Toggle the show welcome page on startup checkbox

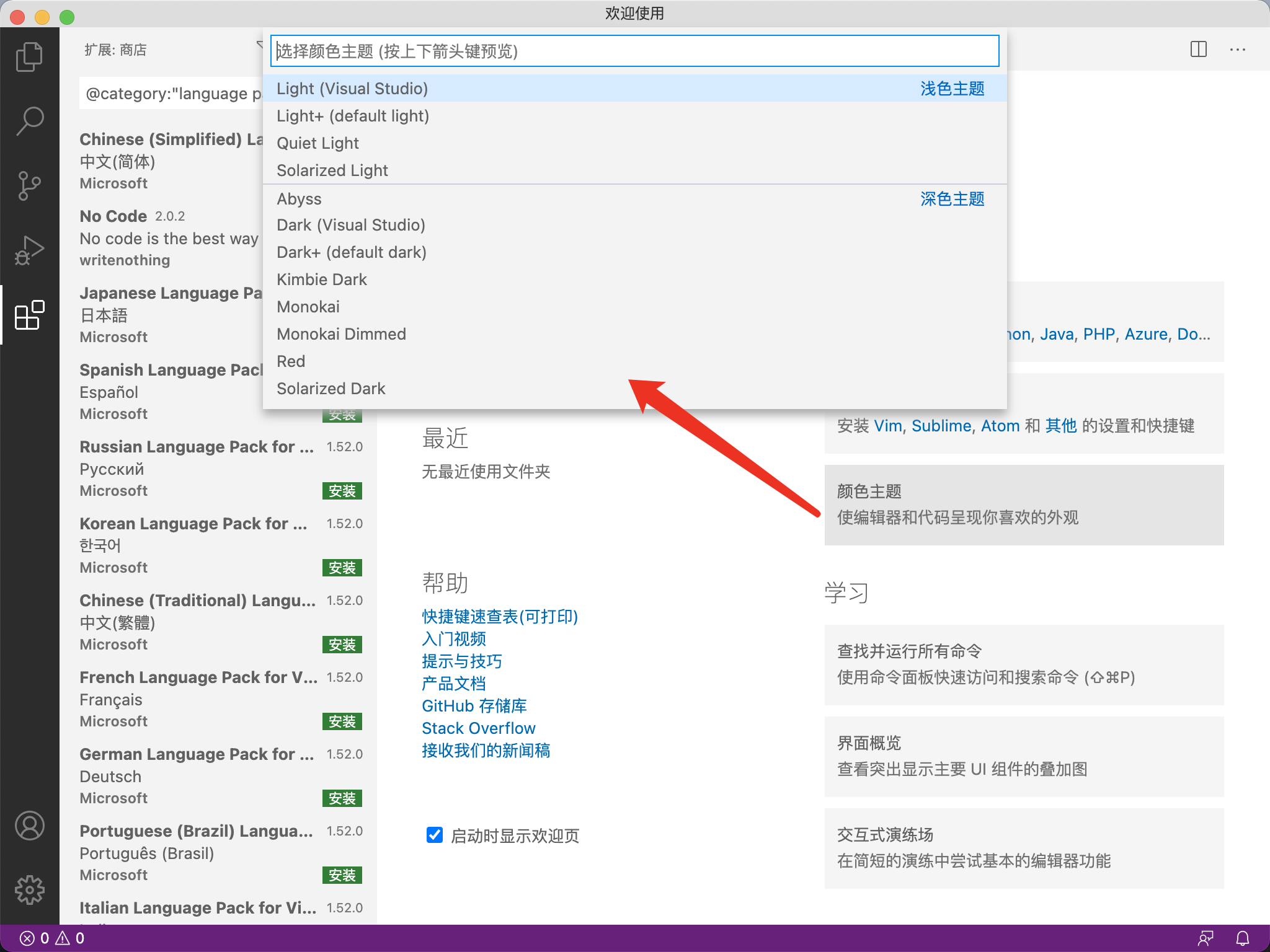pyautogui.click(x=435, y=835)
